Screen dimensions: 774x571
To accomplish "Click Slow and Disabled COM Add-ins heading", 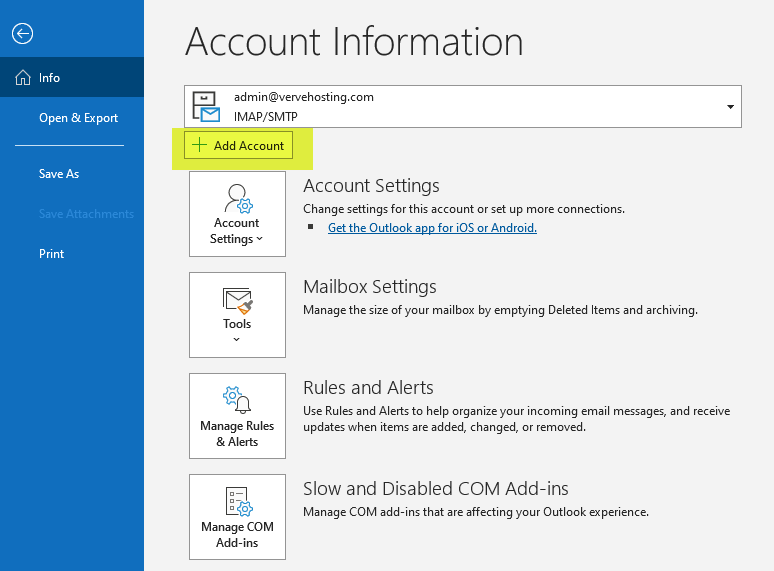I will (436, 489).
